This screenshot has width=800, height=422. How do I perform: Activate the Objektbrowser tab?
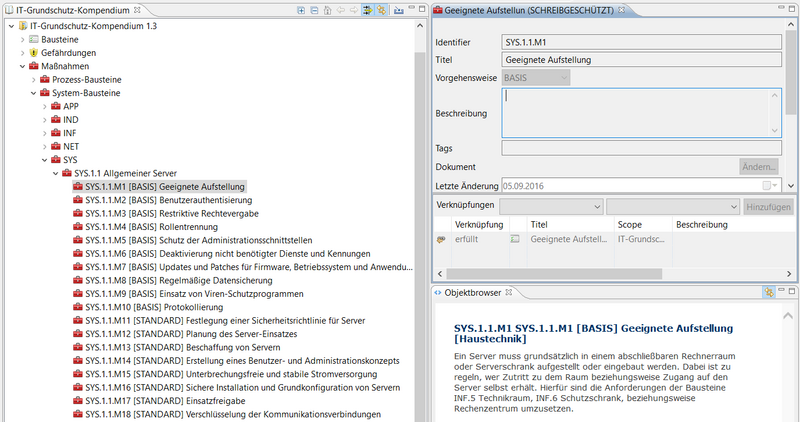[x=473, y=292]
